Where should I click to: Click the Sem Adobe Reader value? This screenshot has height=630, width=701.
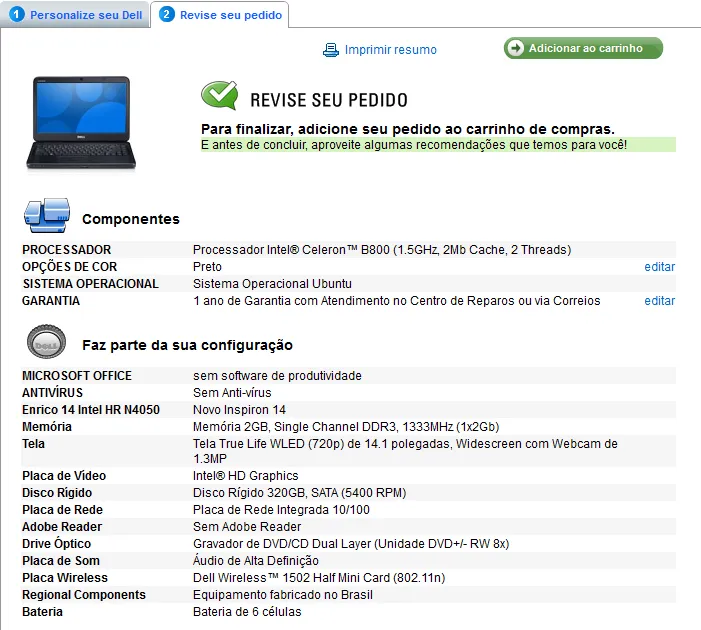[x=247, y=527]
